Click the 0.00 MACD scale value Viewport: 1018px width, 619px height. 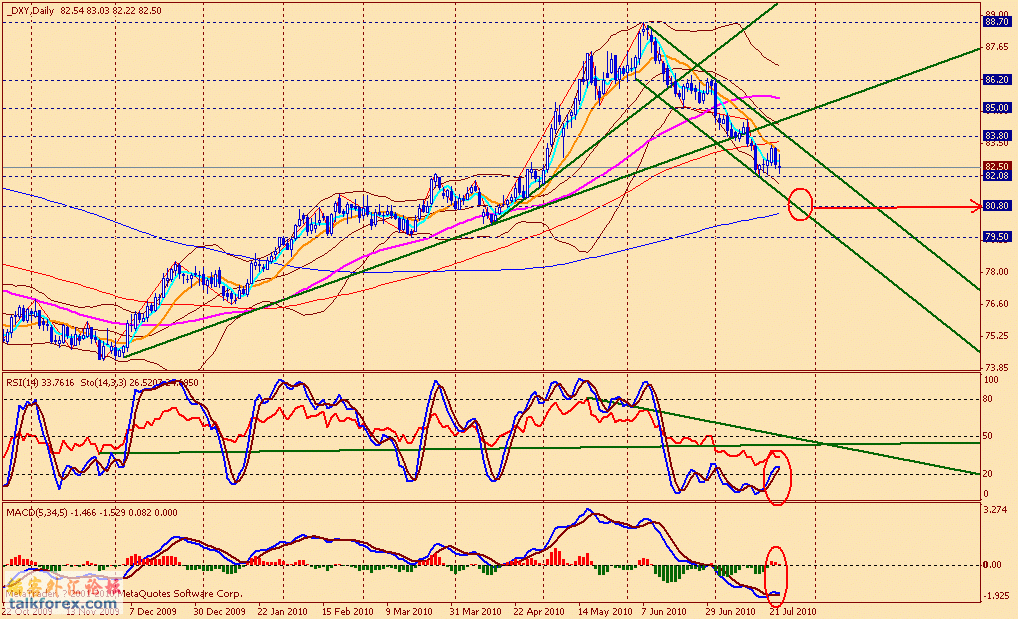pos(992,564)
